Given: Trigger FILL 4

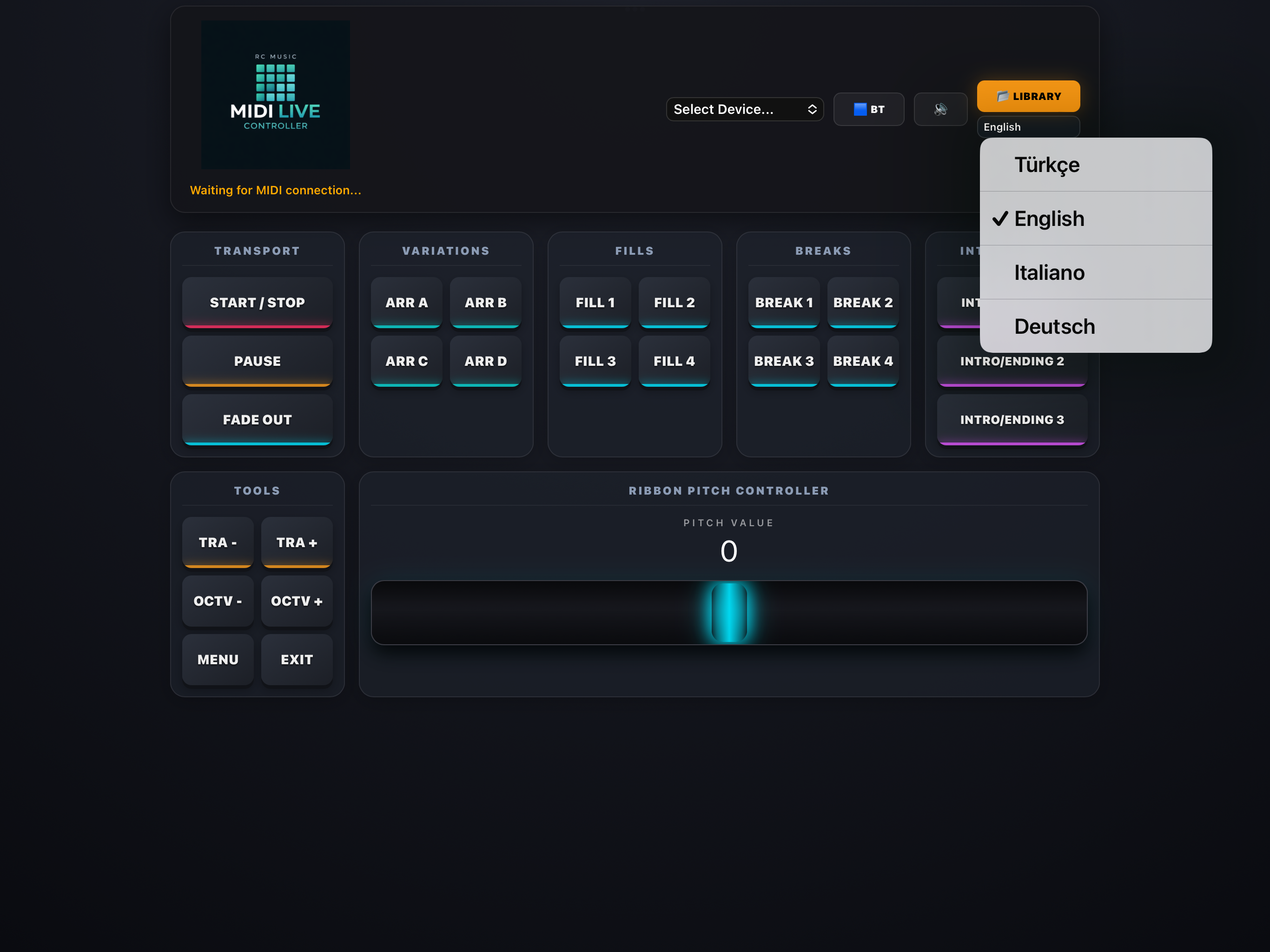Looking at the screenshot, I should [x=674, y=361].
